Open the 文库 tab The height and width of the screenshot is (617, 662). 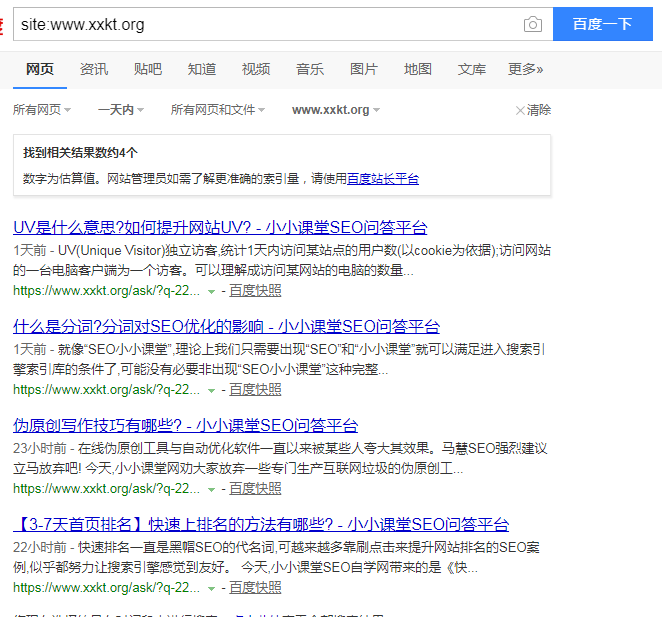pos(472,69)
